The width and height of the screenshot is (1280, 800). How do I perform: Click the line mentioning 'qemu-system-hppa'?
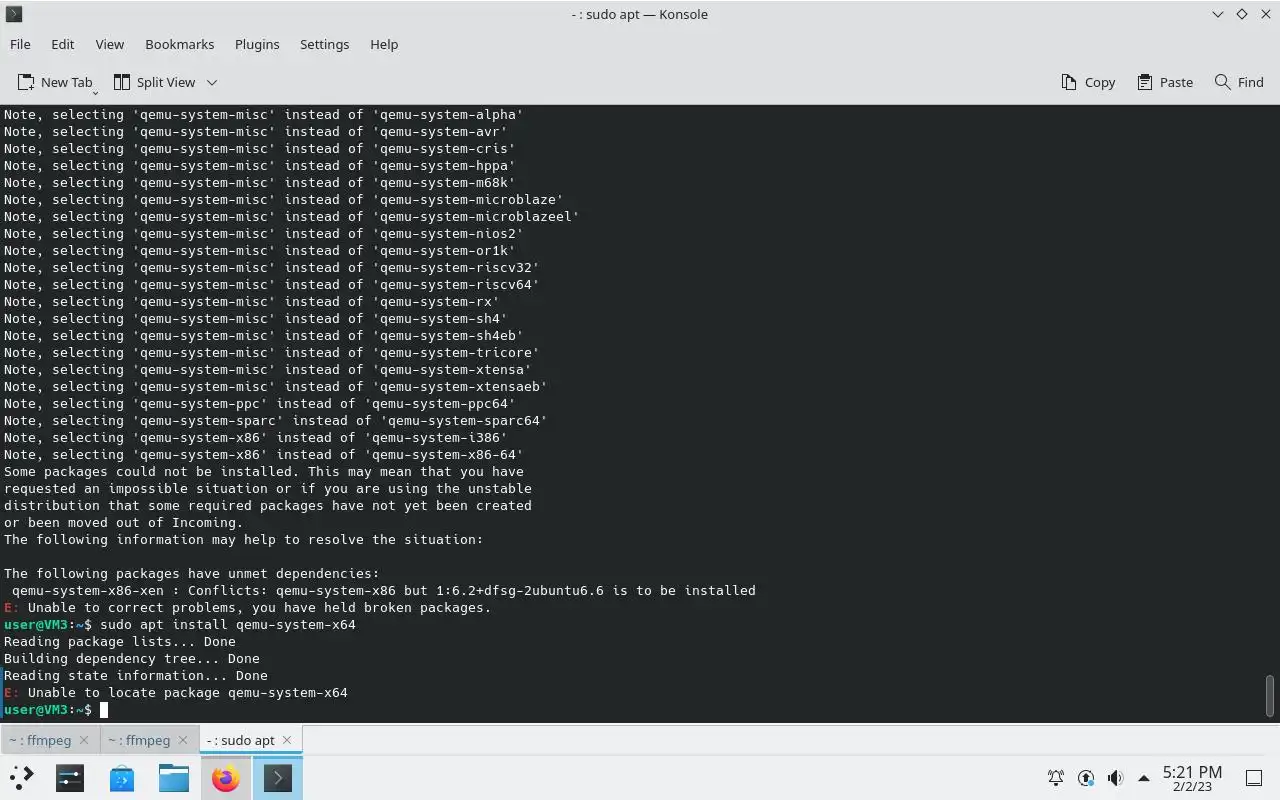click(260, 165)
